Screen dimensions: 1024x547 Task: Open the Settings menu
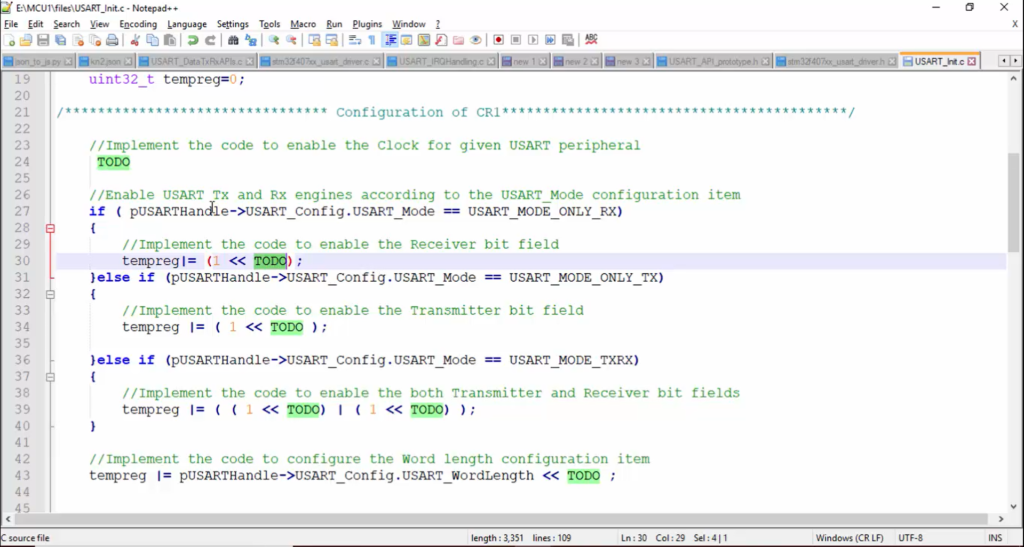pyautogui.click(x=232, y=24)
